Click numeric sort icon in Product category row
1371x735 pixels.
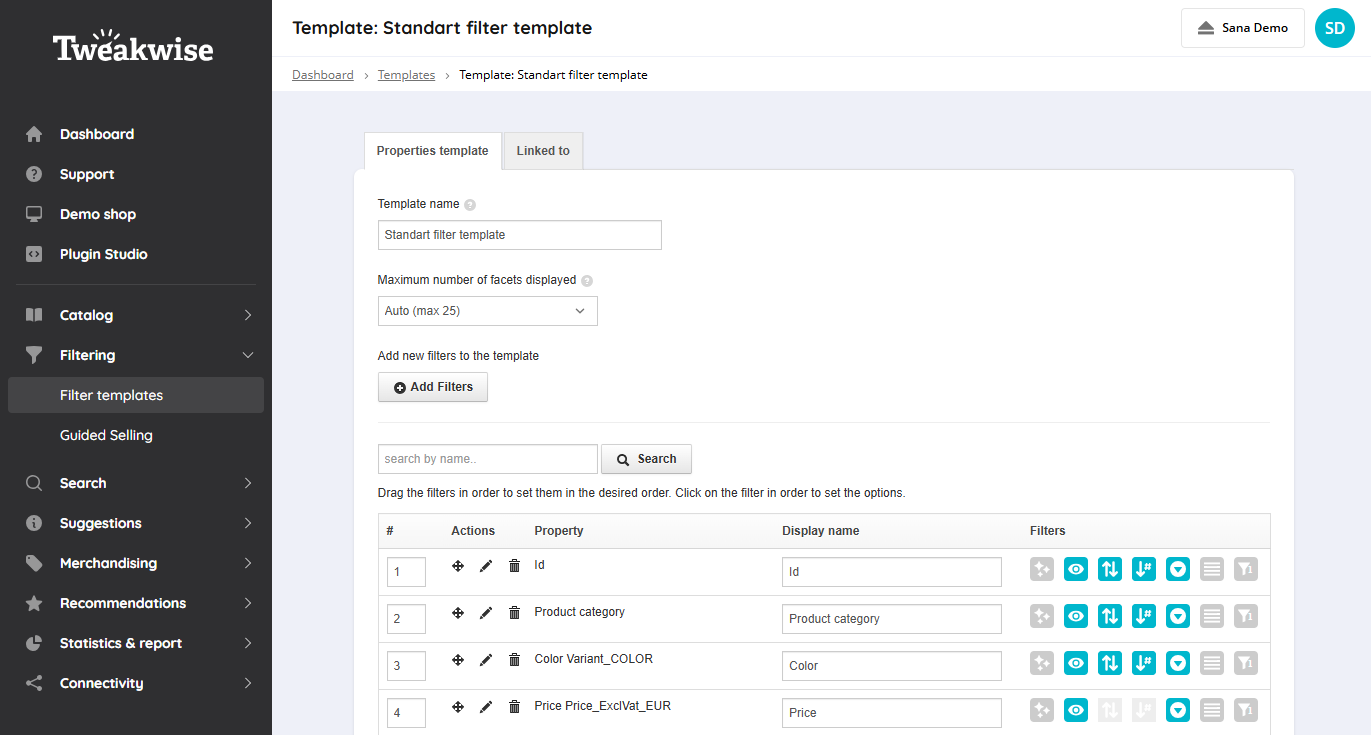[1144, 616]
